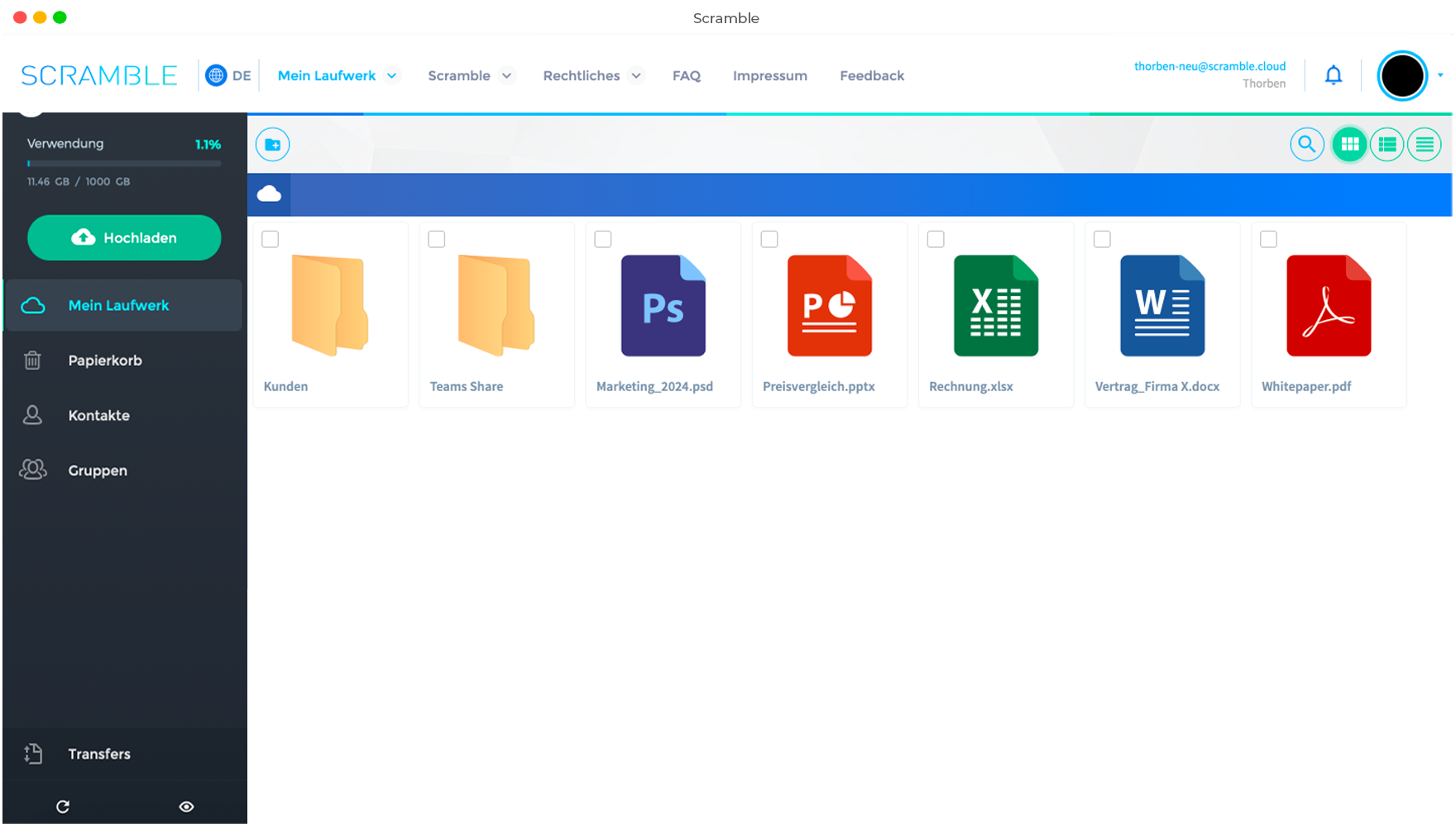Select the Vertrag_Firma X.docx checkbox
Image resolution: width=1456 pixels, height=827 pixels.
tap(1102, 239)
